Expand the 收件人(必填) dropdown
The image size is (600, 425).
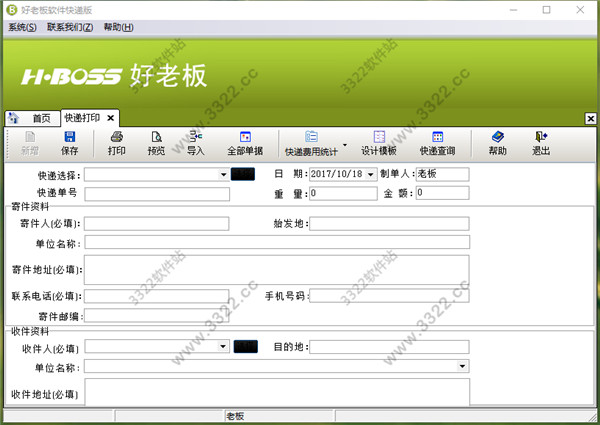223,347
